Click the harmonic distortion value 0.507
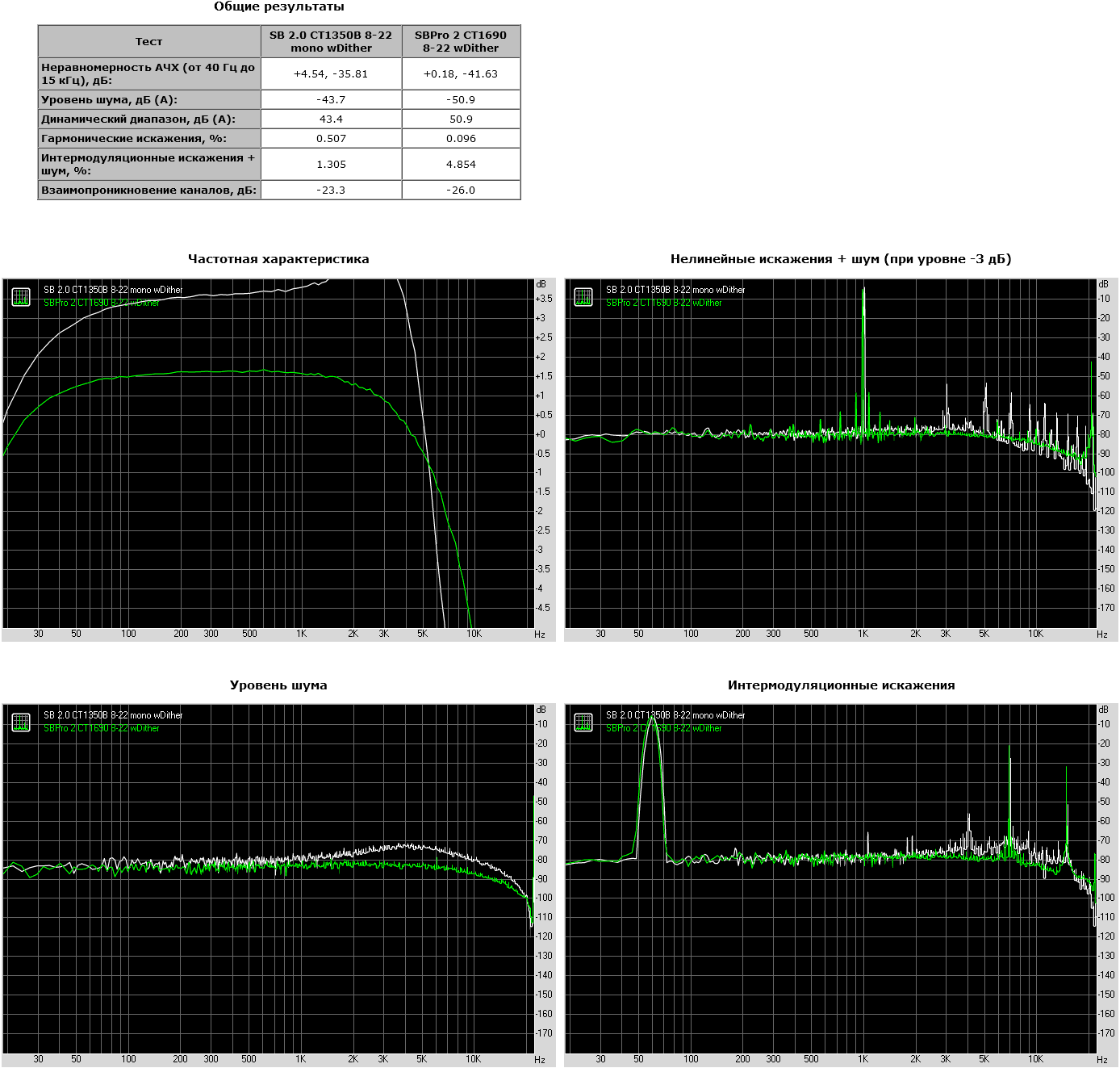The width and height of the screenshot is (1120, 1068). pos(331,138)
